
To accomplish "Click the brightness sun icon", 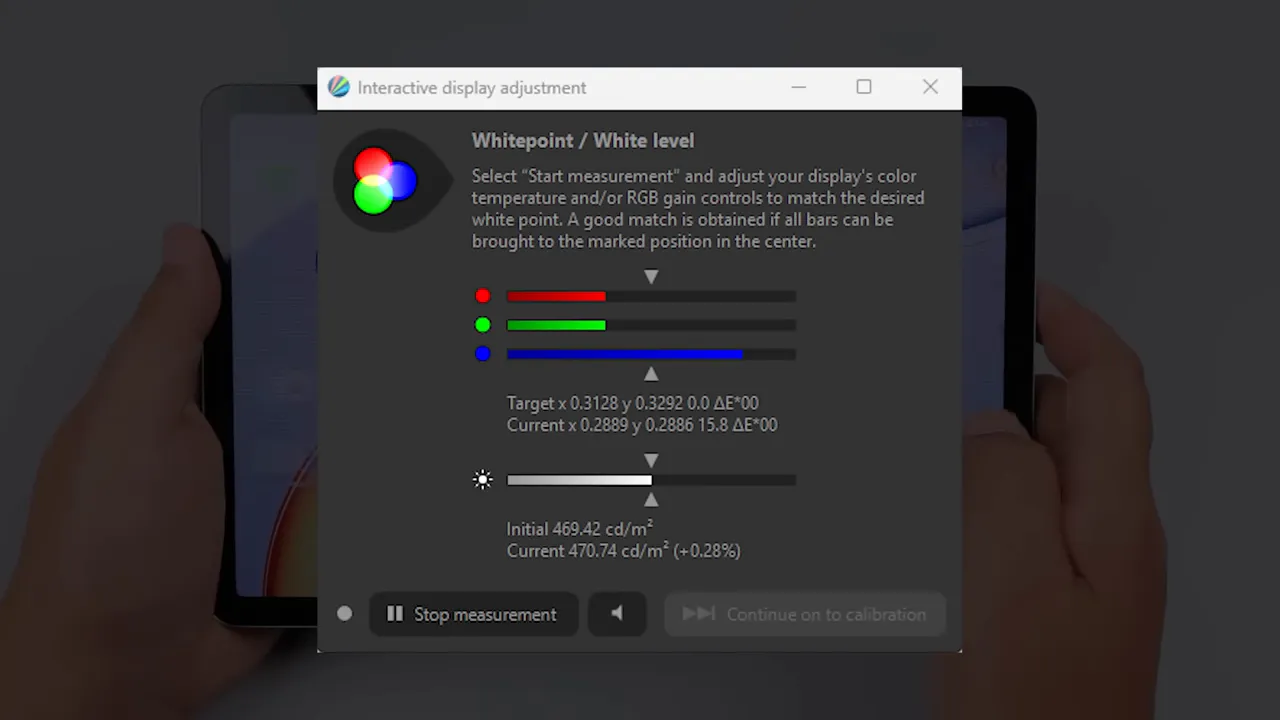I will click(x=483, y=480).
